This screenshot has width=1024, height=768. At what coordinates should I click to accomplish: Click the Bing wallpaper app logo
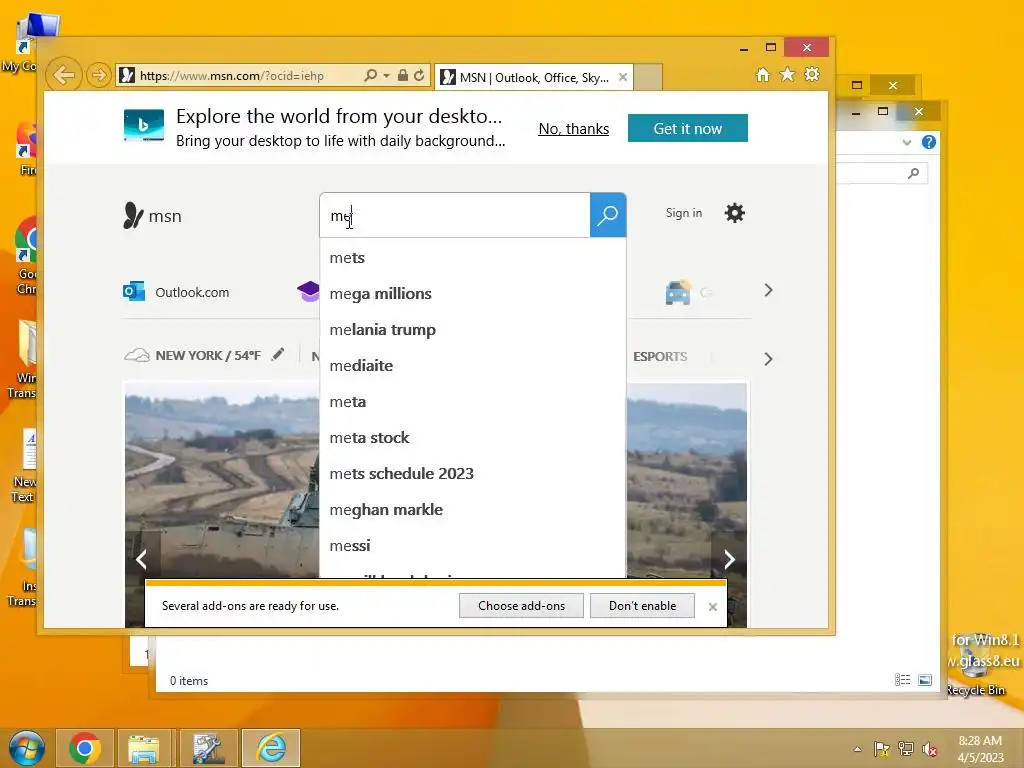pos(144,125)
